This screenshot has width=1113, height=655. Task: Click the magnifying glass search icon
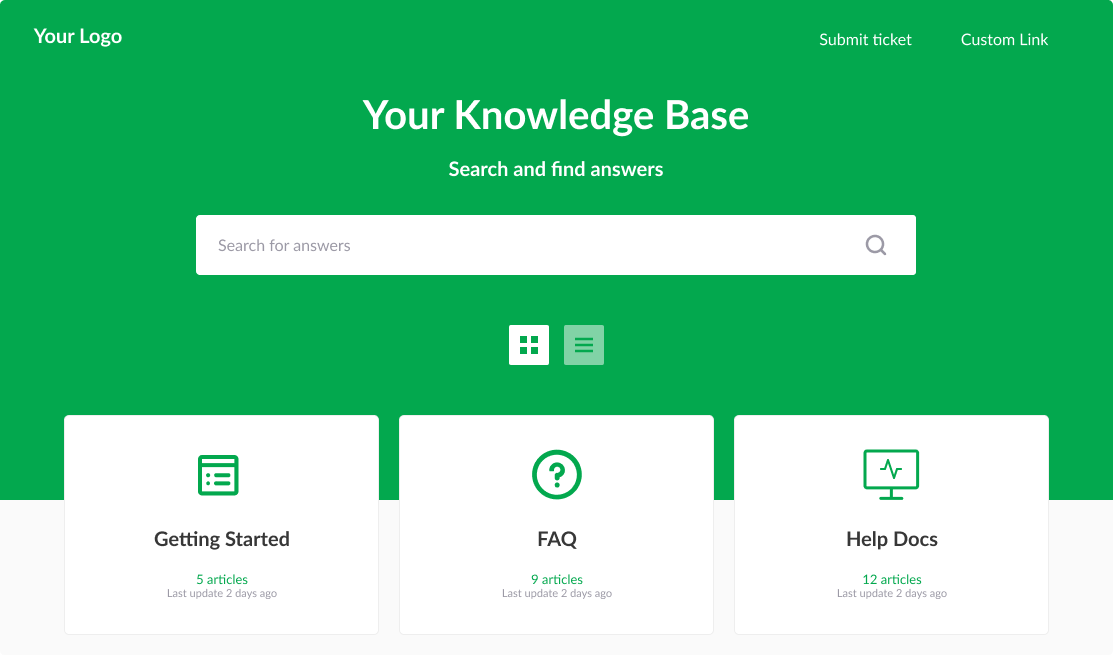click(x=876, y=245)
